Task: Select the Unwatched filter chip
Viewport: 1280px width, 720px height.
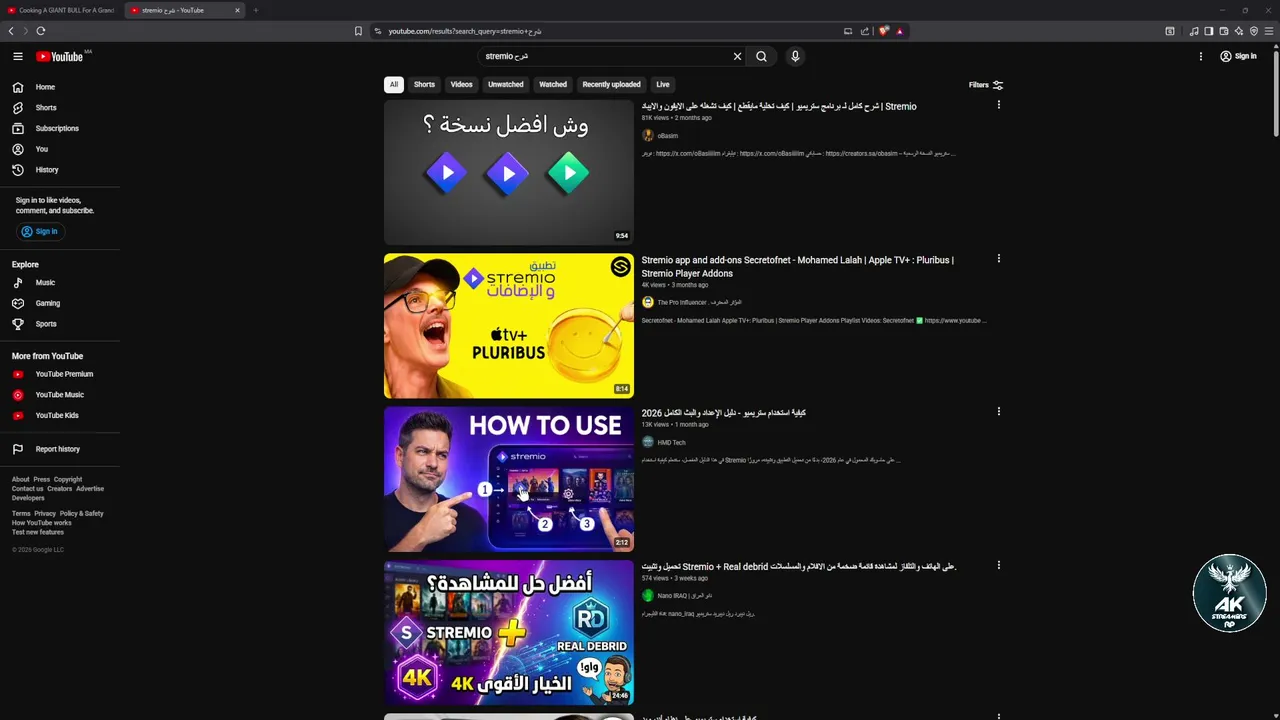Action: click(x=505, y=85)
